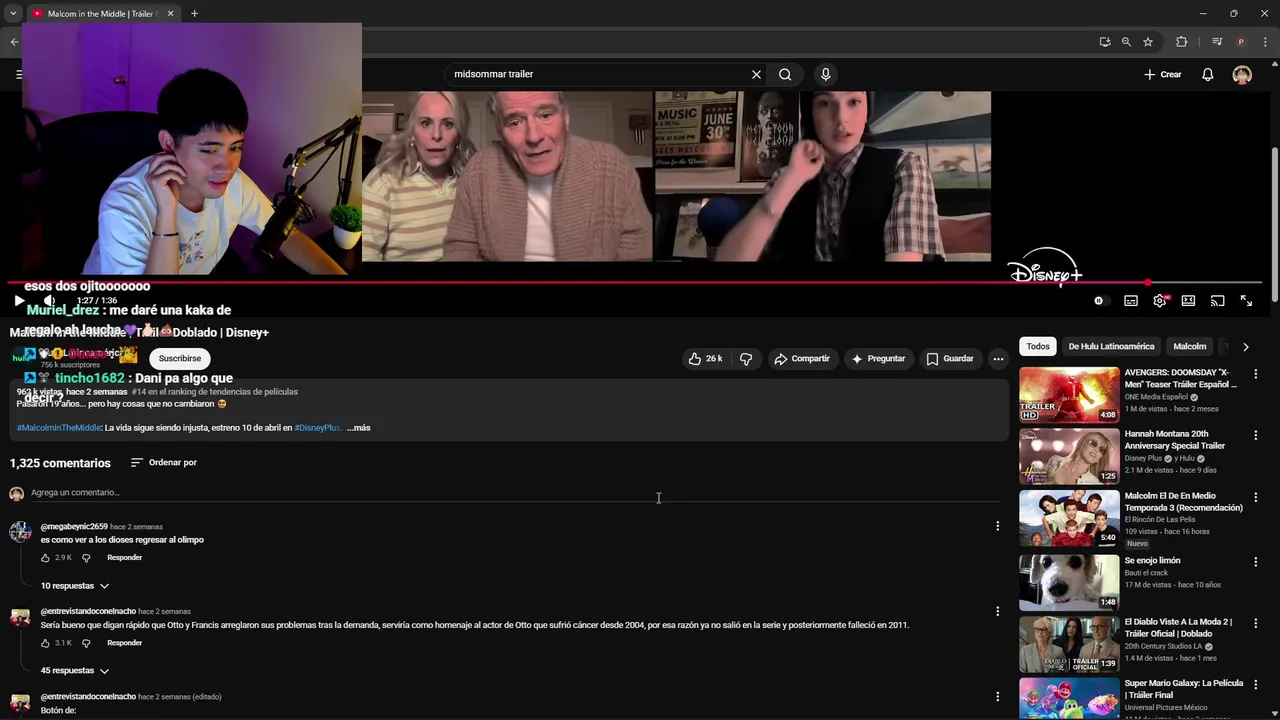Viewport: 1280px width, 720px height.
Task: Mute the video with the volume icon
Action: coord(49,300)
